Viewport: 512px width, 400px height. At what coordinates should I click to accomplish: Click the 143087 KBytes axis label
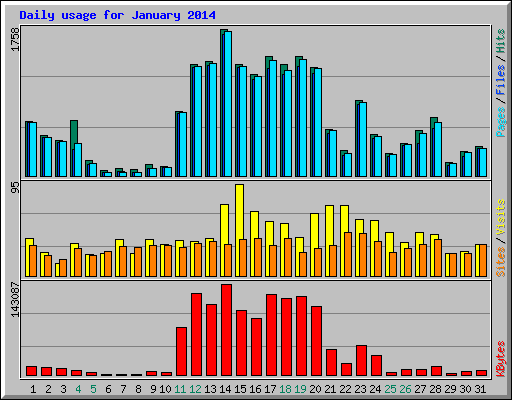(x=15, y=300)
